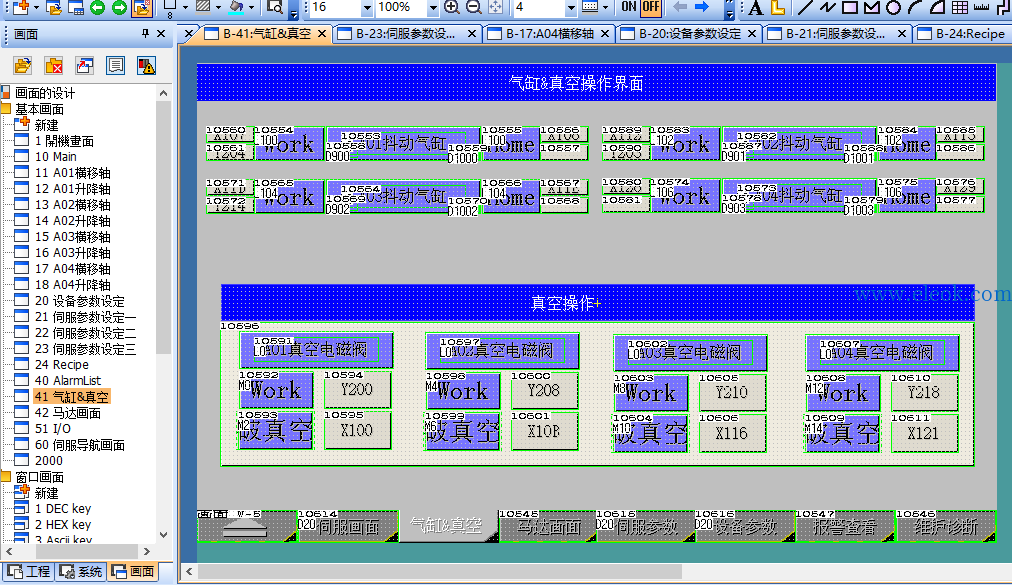1012x585 pixels.
Task: Select 2 HEX key window screen
Action: coord(63,524)
